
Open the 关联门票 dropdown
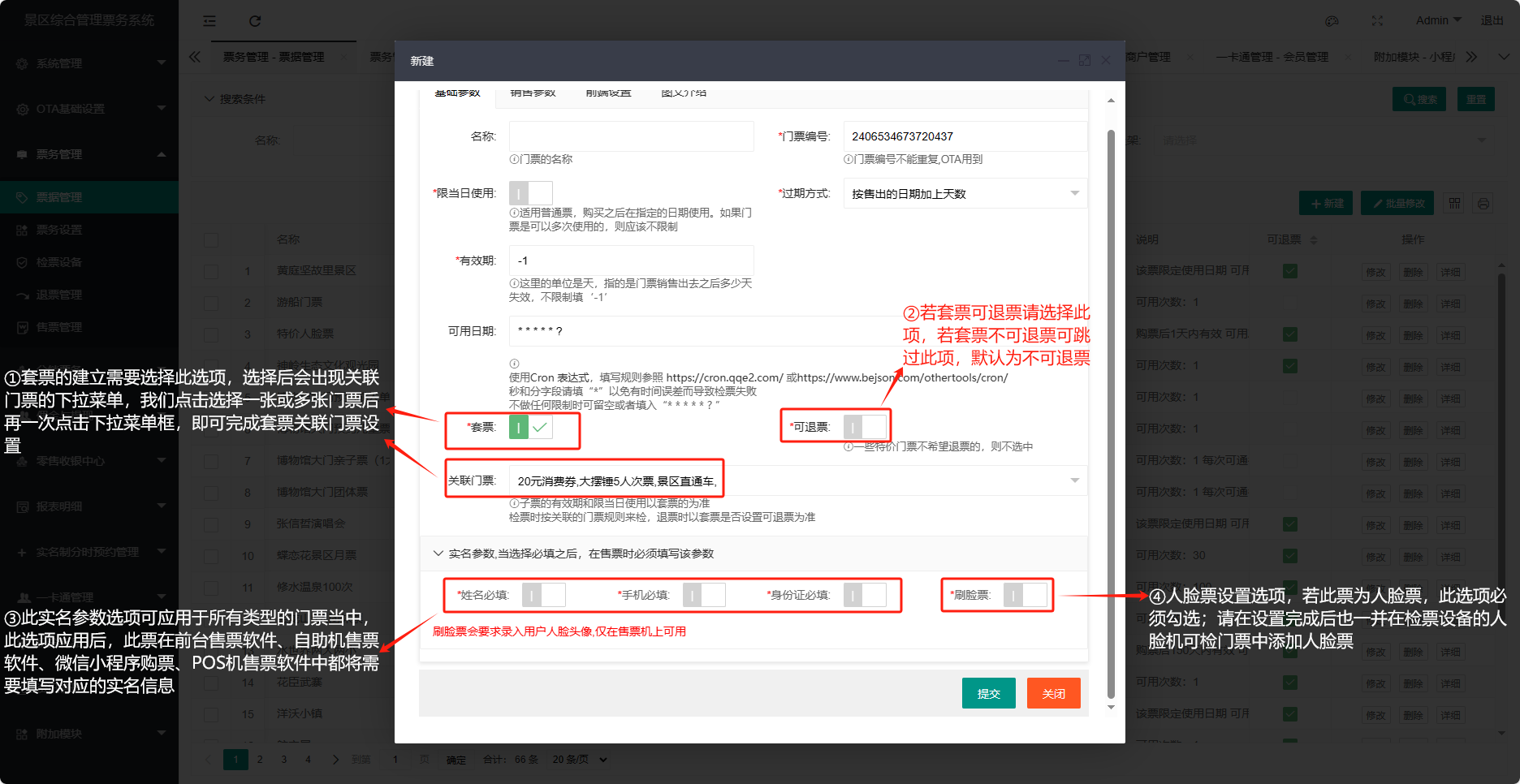pyautogui.click(x=798, y=480)
